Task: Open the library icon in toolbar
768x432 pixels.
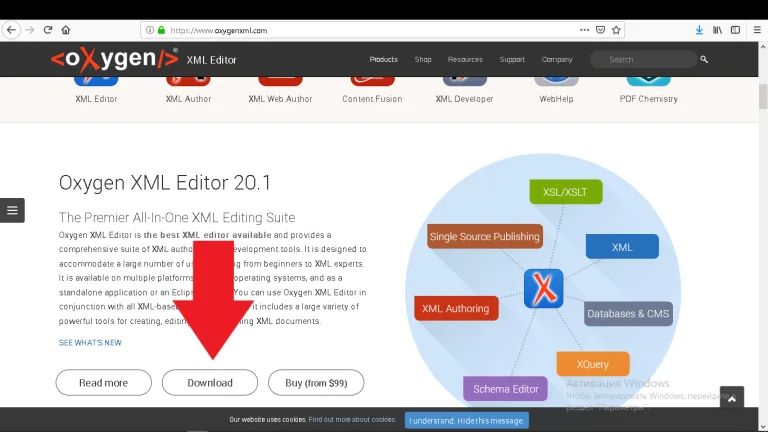Action: click(718, 30)
